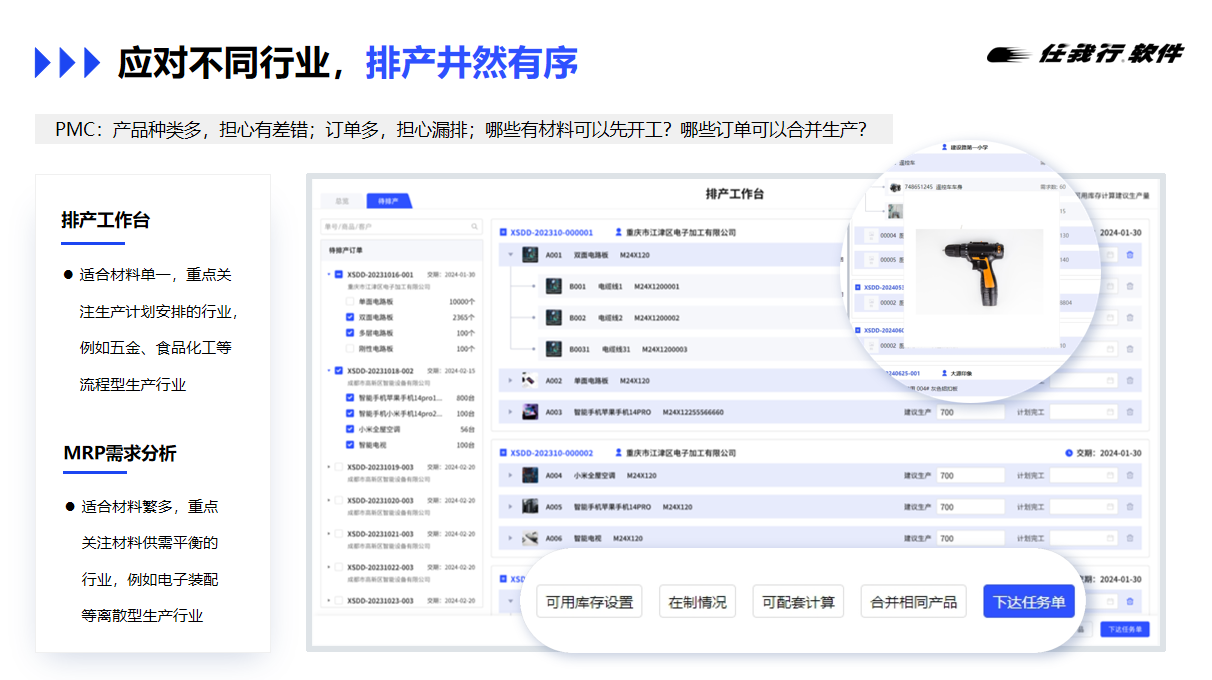The width and height of the screenshot is (1212, 680).
Task: Switch to the 待排产 tab
Action: (387, 201)
